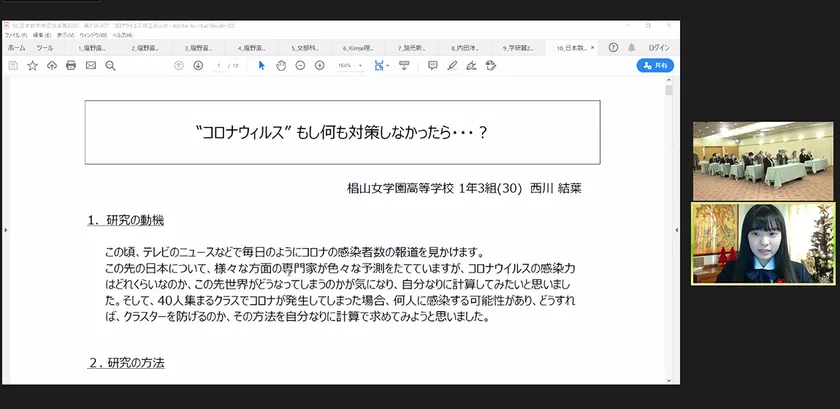The height and width of the screenshot is (409, 840).
Task: Go to the previous page arrow
Action: coord(178,65)
